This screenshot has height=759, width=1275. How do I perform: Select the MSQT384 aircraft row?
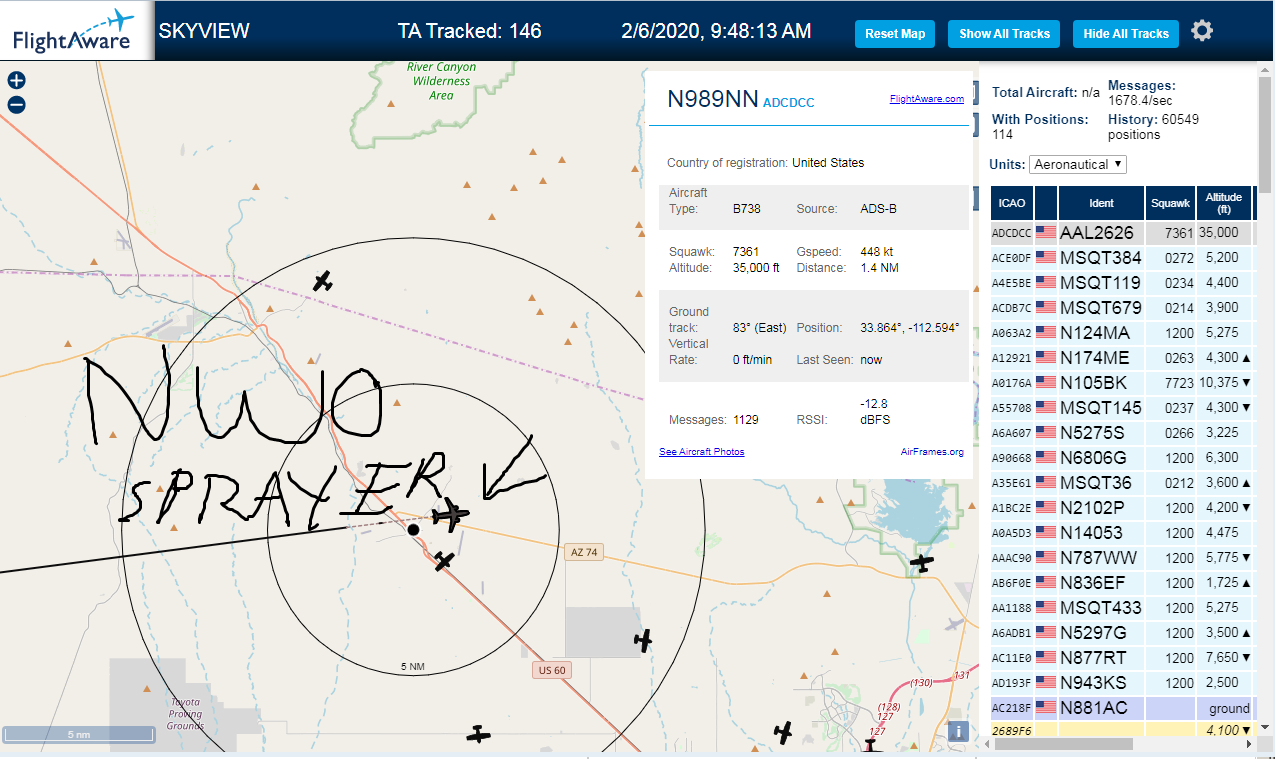[1123, 257]
